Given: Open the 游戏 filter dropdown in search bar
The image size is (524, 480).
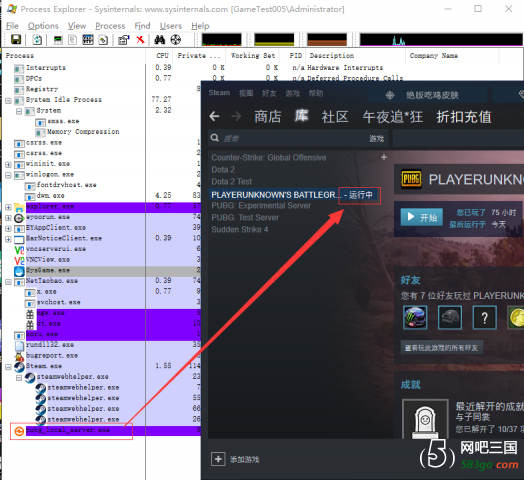Looking at the screenshot, I should (x=376, y=138).
